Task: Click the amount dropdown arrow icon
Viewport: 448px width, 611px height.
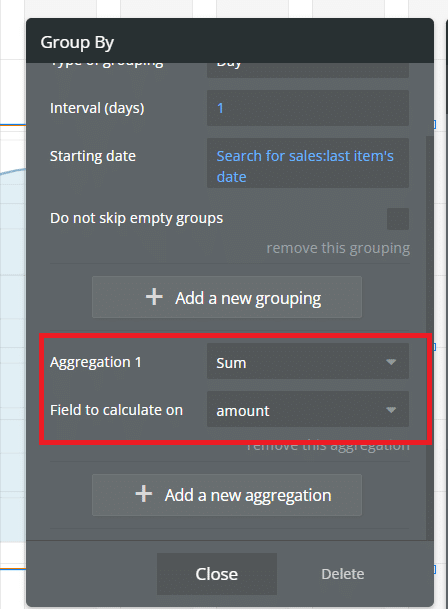Action: pyautogui.click(x=391, y=410)
